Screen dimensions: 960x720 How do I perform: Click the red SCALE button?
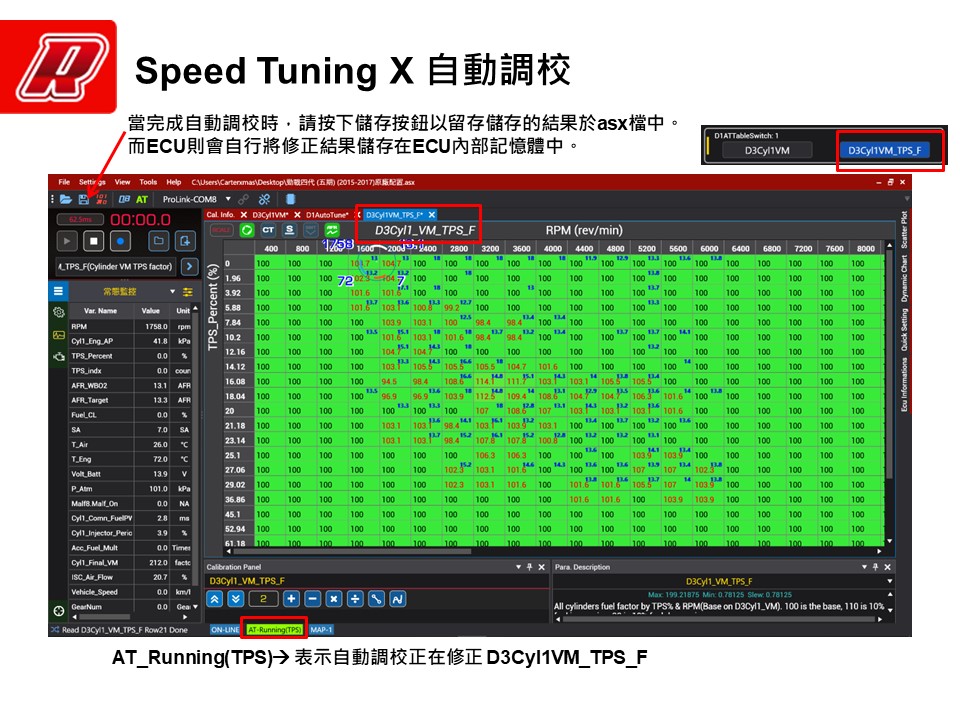(222, 230)
